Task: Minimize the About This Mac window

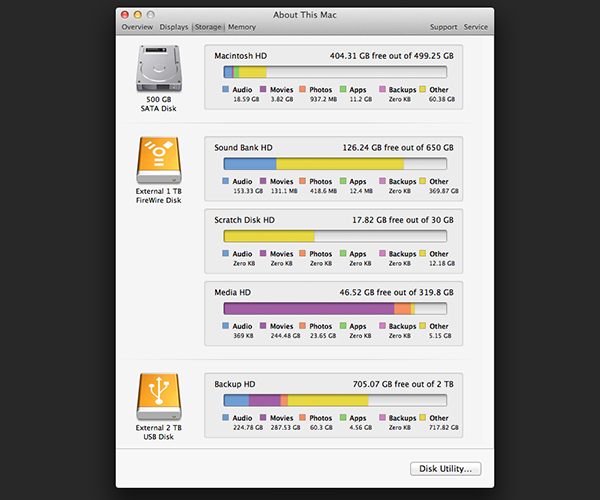Action: [x=138, y=15]
